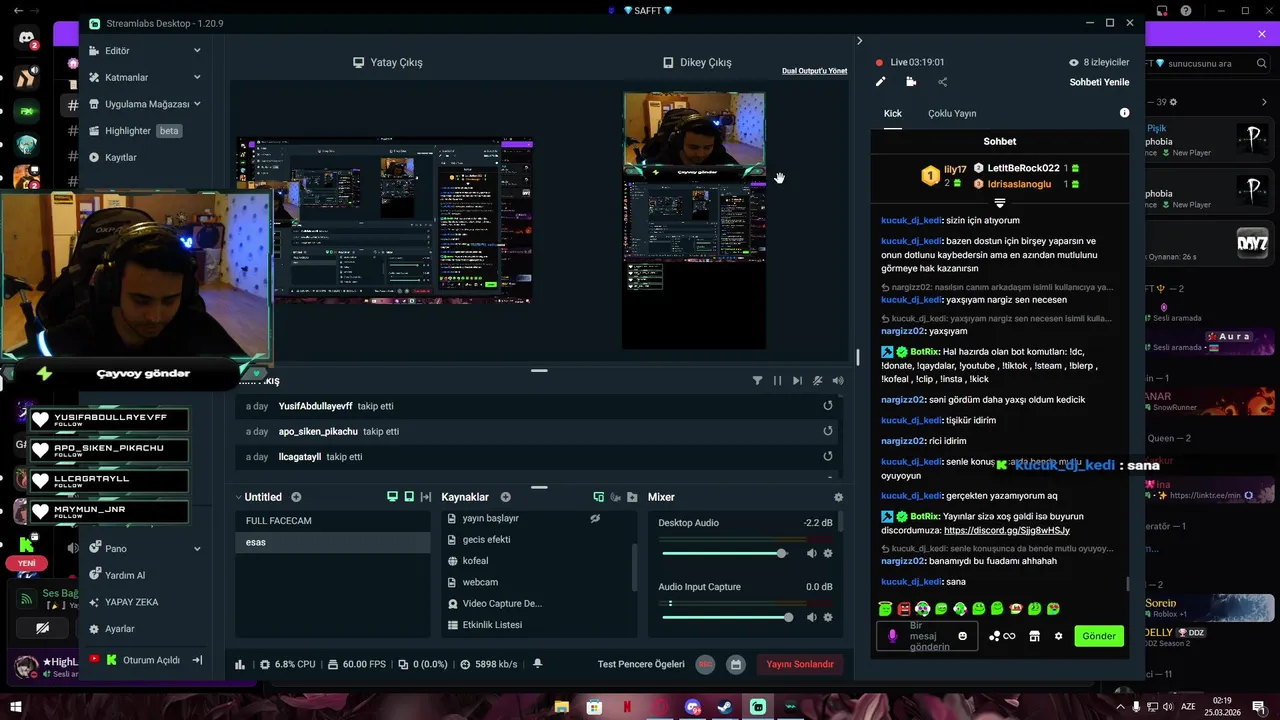This screenshot has height=720, width=1280.
Task: Click Test Pencere Öğeleri button
Action: (x=641, y=664)
